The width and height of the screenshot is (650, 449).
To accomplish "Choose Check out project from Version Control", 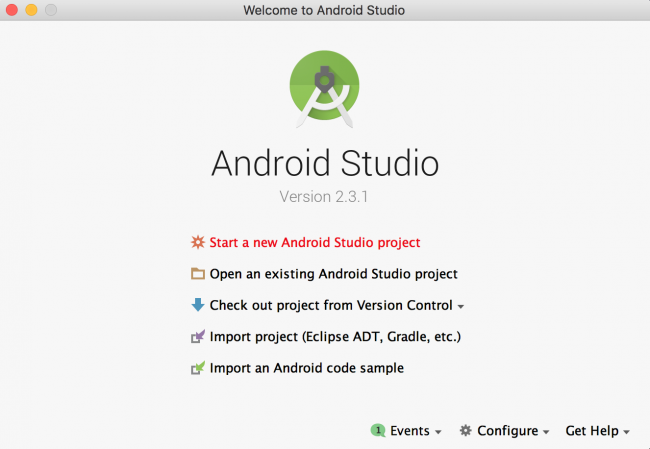I will pos(331,305).
